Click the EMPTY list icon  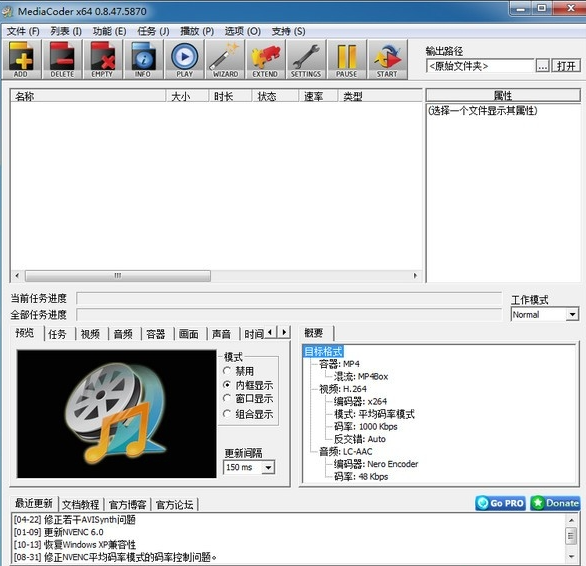point(102,59)
